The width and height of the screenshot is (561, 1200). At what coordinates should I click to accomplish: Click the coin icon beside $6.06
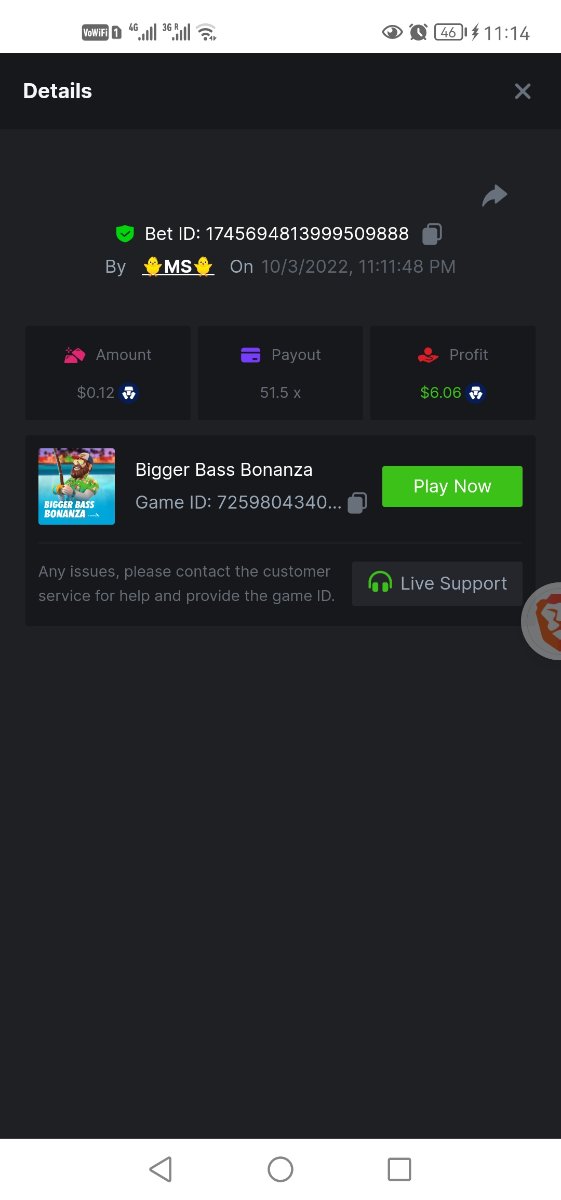pyautogui.click(x=476, y=393)
